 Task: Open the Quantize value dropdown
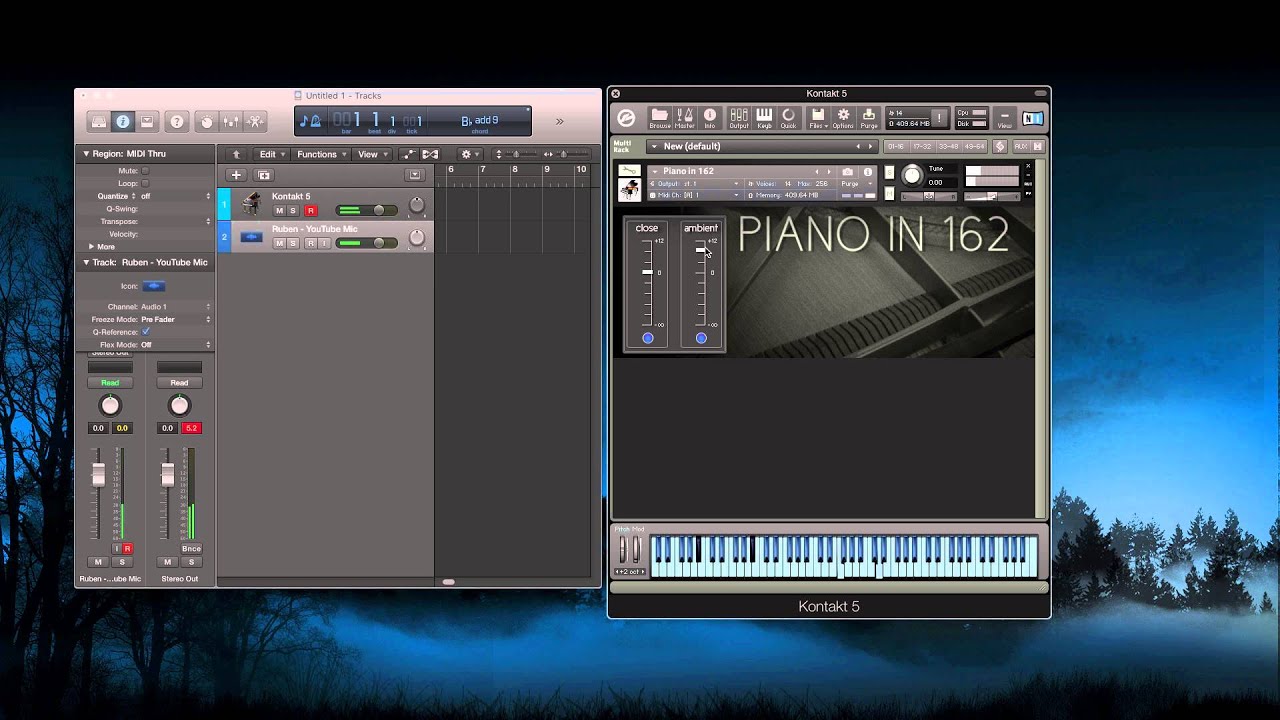[175, 196]
